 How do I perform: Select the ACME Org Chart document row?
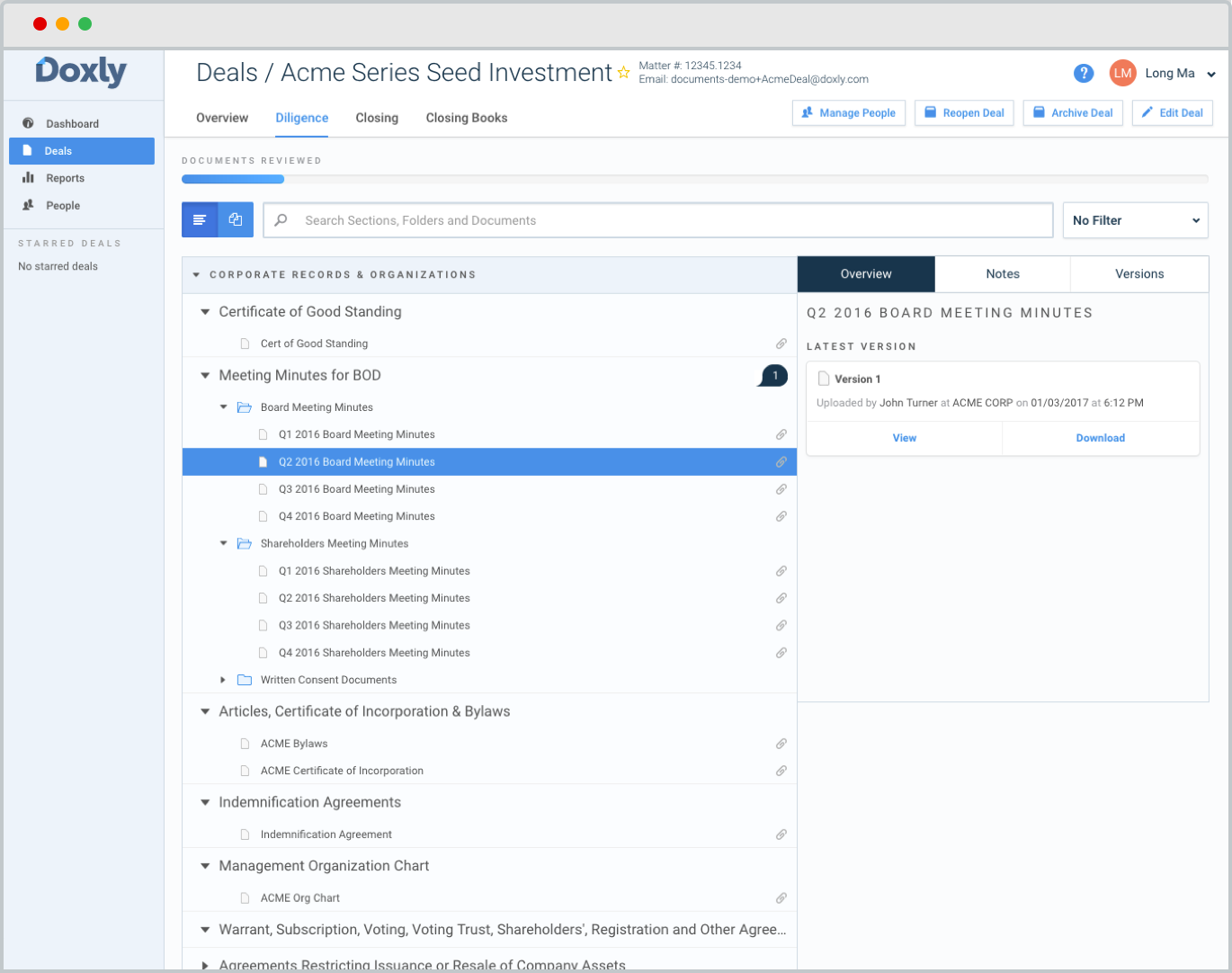pyautogui.click(x=489, y=898)
